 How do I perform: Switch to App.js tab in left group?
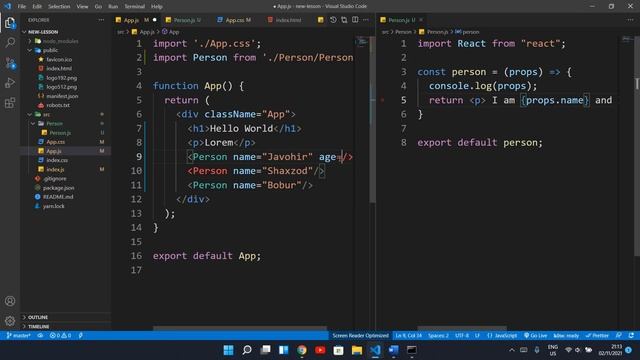136,20
